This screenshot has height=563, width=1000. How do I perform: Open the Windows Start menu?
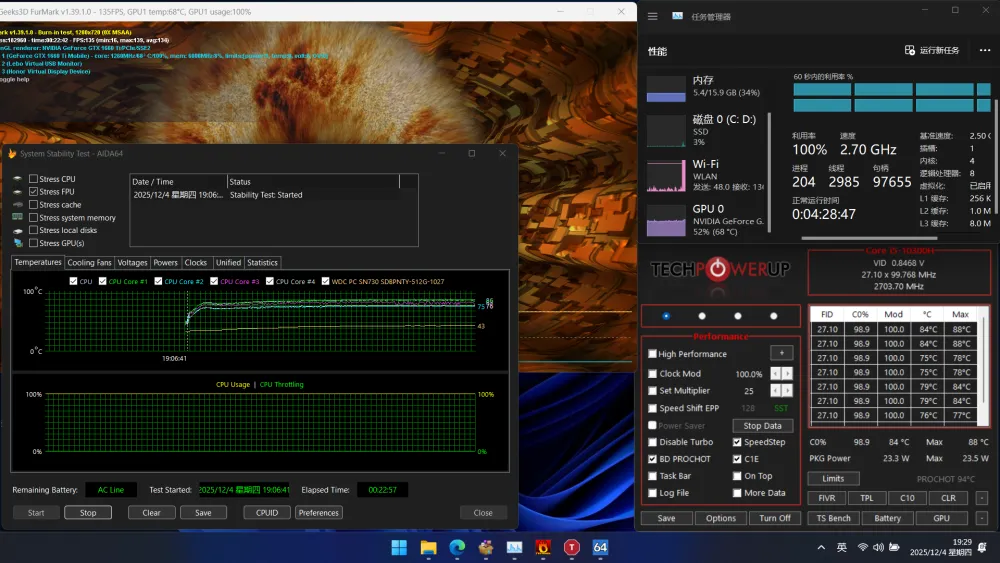pyautogui.click(x=399, y=547)
